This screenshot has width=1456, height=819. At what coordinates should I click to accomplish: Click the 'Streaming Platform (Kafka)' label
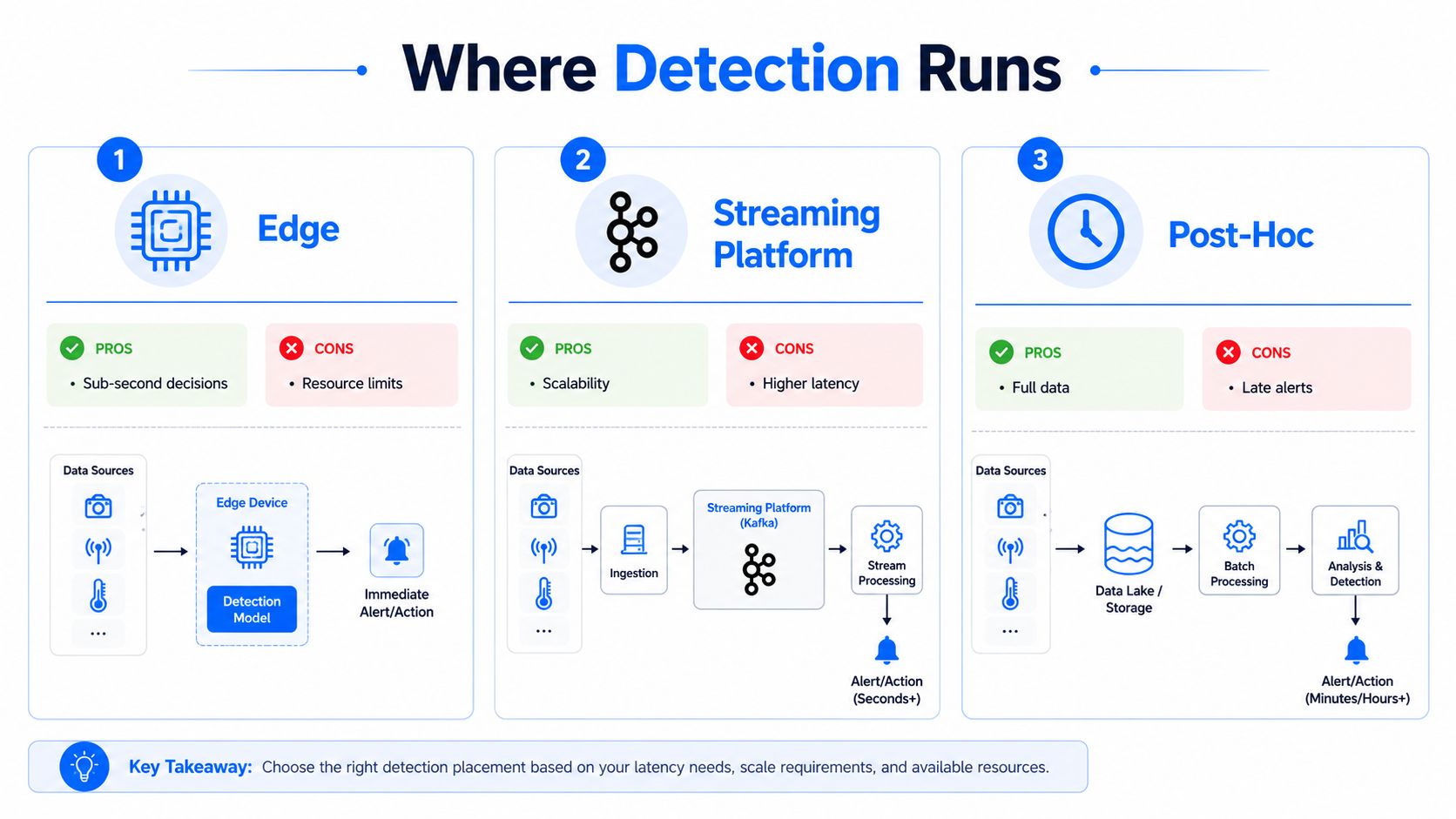[758, 515]
